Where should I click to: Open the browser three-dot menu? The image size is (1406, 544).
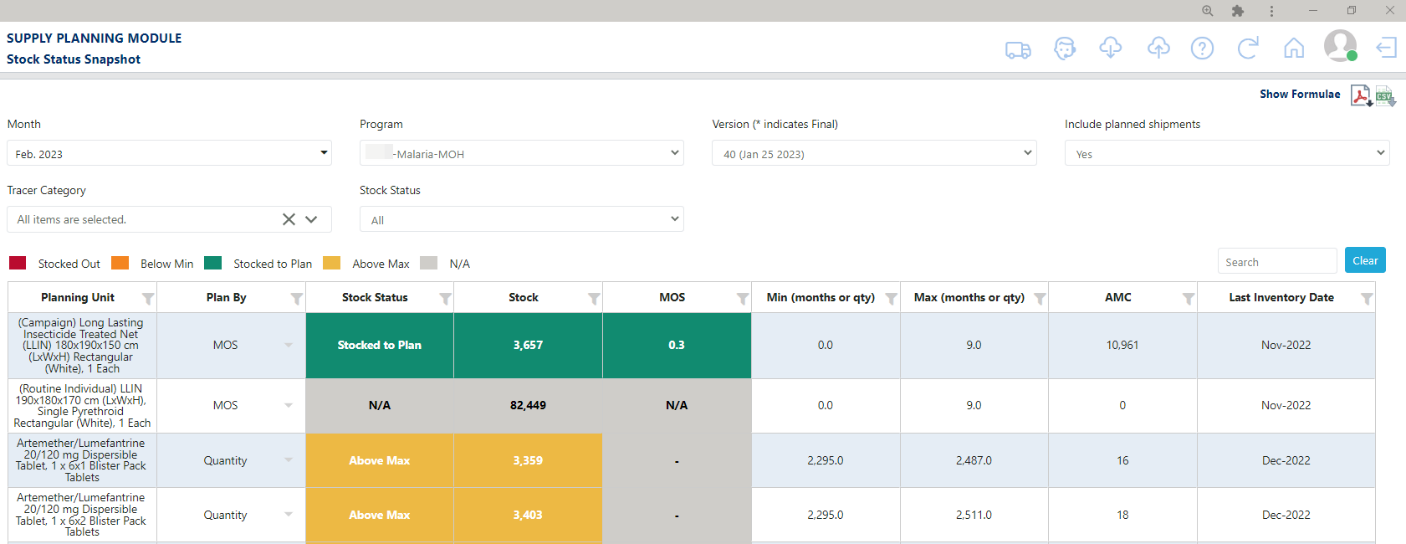[1271, 11]
